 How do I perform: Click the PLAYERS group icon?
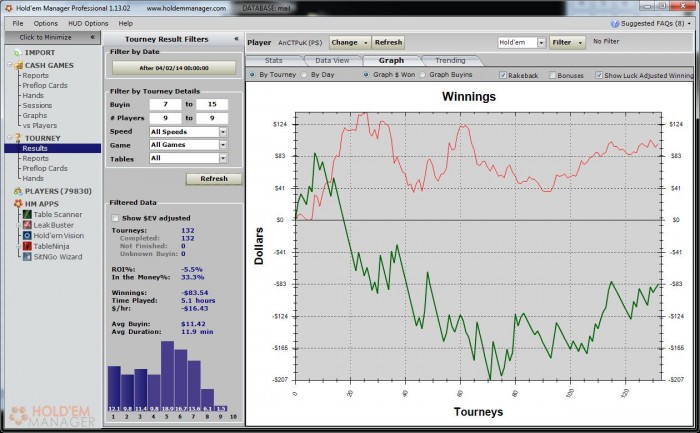point(18,191)
